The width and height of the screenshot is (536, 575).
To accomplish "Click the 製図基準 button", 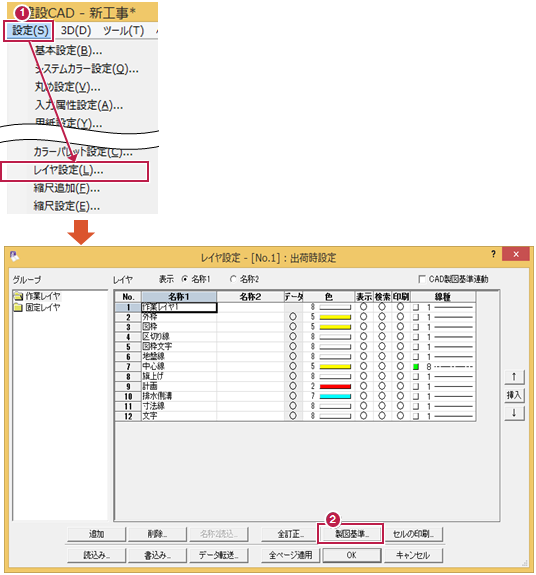I will (350, 534).
